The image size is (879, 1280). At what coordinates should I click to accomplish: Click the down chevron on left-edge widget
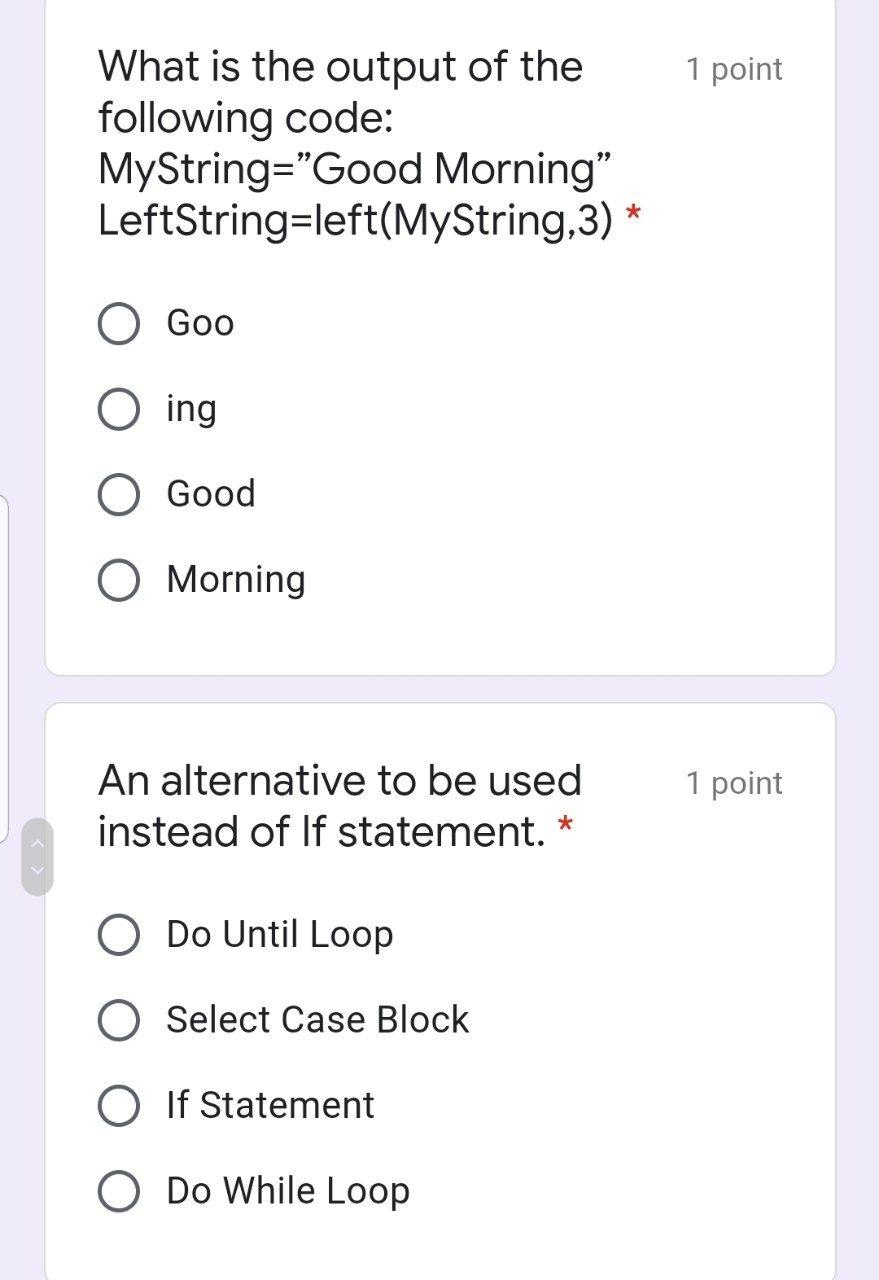pyautogui.click(x=37, y=870)
